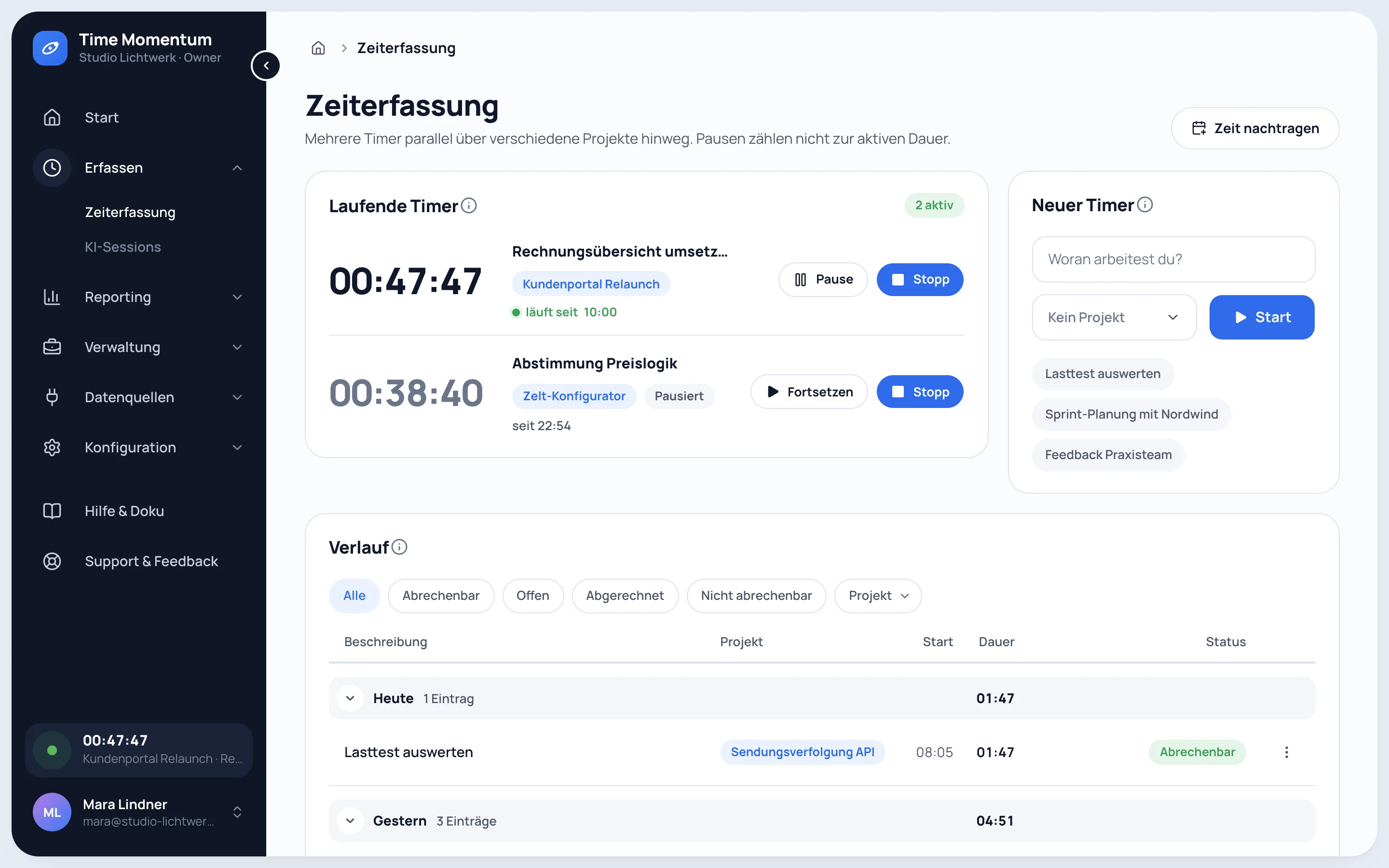
Task: Click the Konfiguration gear icon
Action: pos(52,447)
